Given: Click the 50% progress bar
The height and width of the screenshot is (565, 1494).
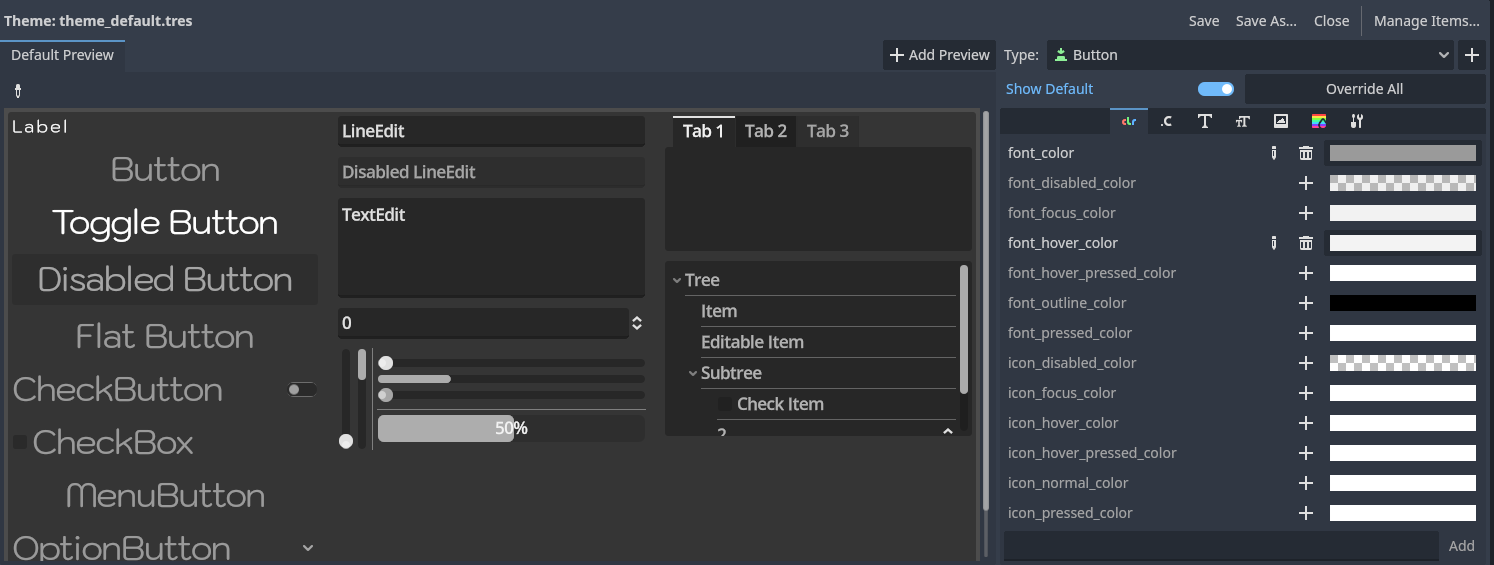Looking at the screenshot, I should click(511, 428).
